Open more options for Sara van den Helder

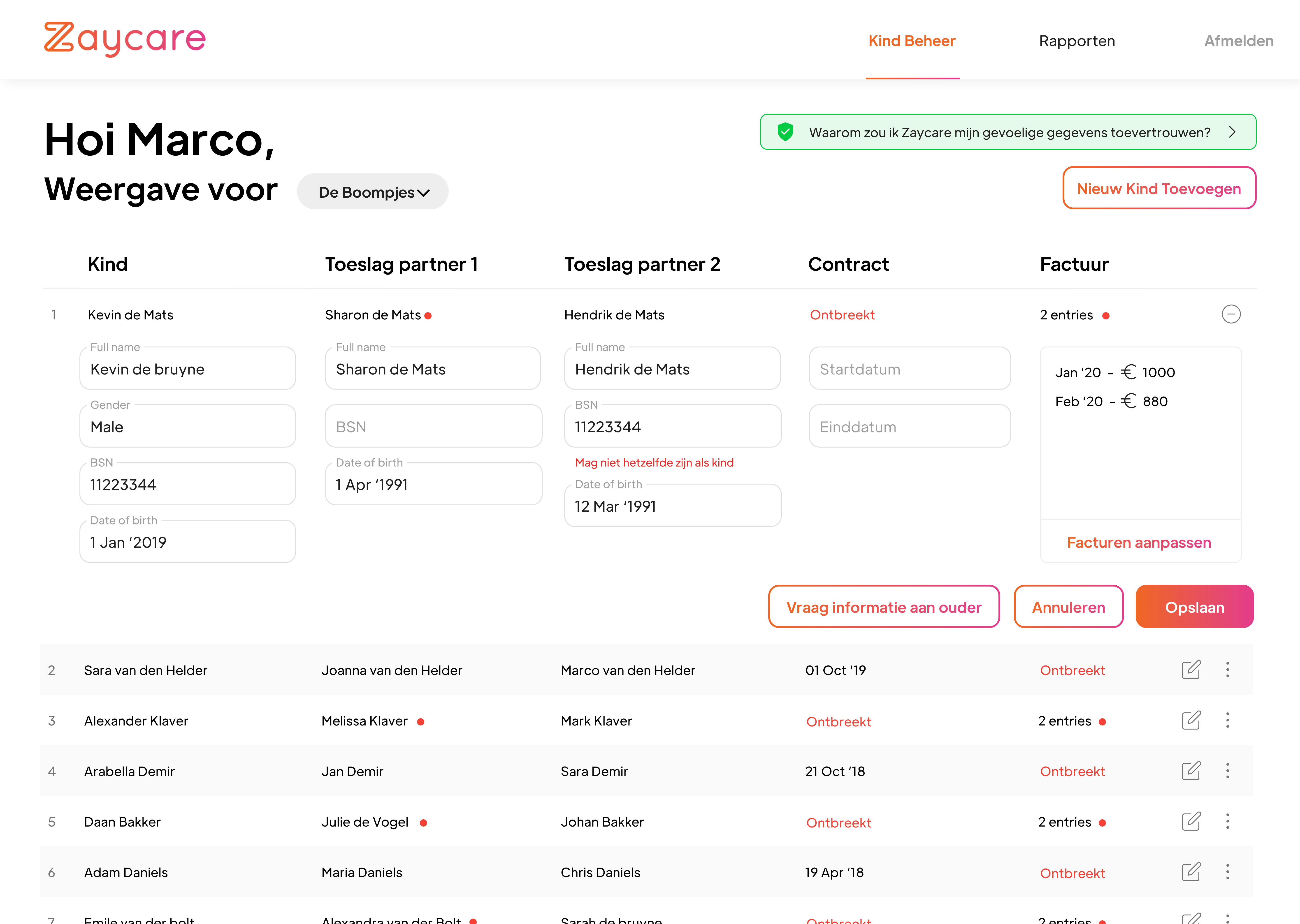1228,670
